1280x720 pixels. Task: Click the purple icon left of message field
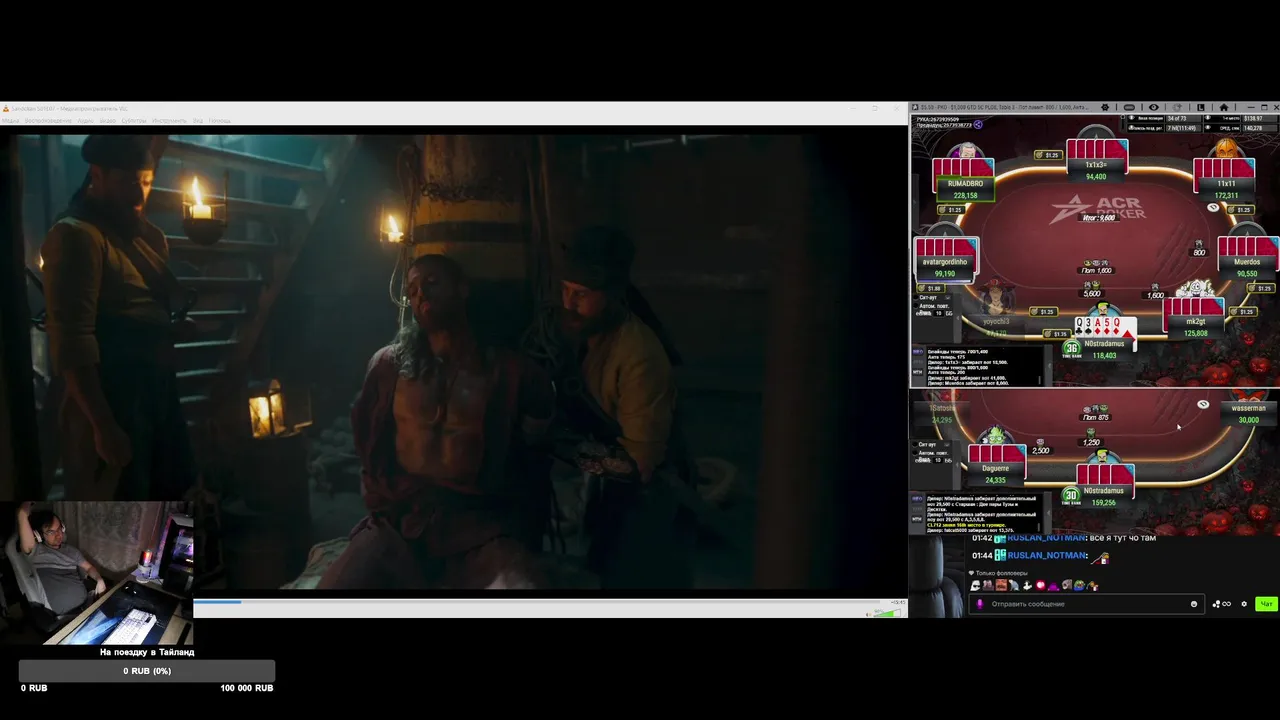tap(979, 604)
